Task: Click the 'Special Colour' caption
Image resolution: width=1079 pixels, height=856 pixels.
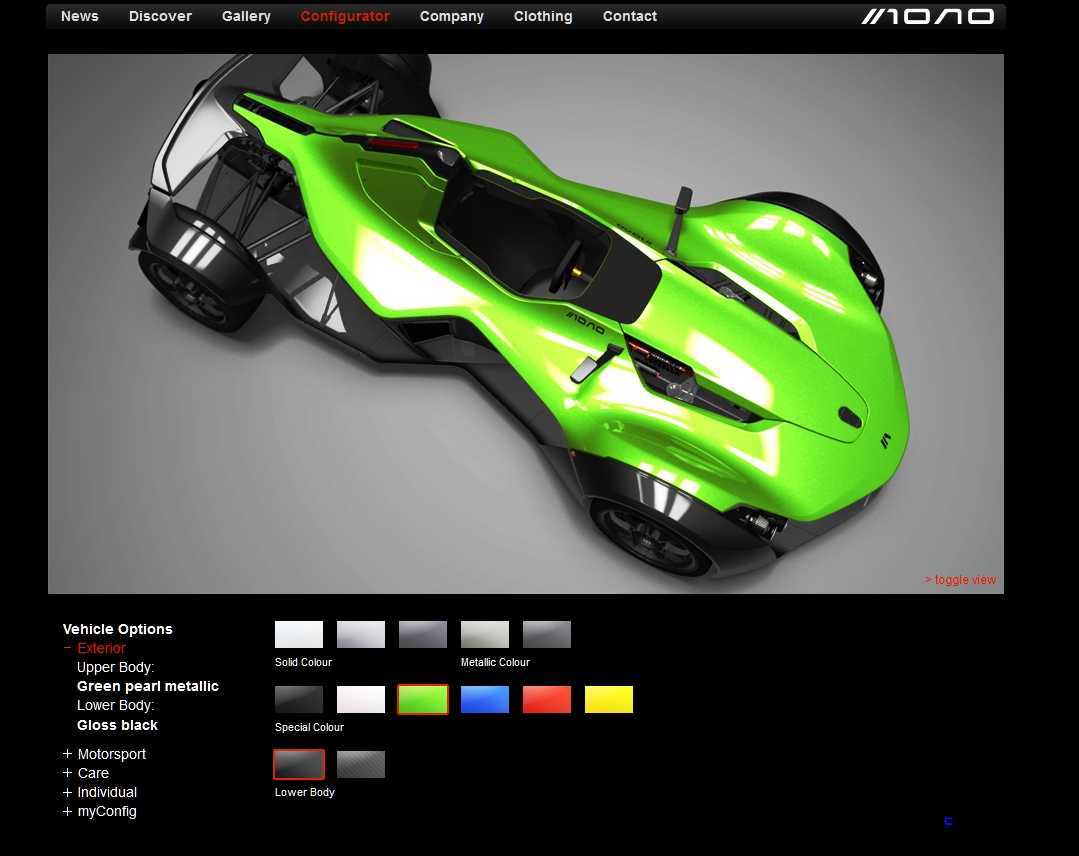Action: (x=309, y=727)
